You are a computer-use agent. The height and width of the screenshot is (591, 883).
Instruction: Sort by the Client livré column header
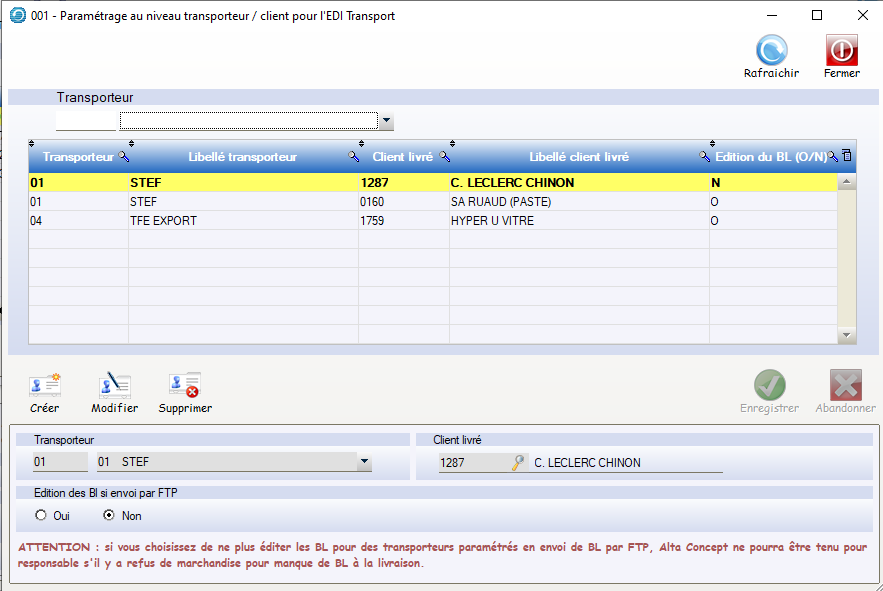click(402, 157)
